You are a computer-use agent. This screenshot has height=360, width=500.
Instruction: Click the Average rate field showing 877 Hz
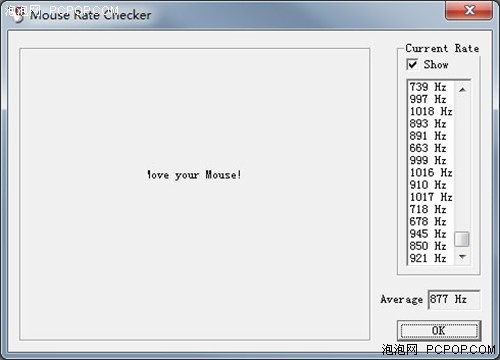[x=454, y=299]
